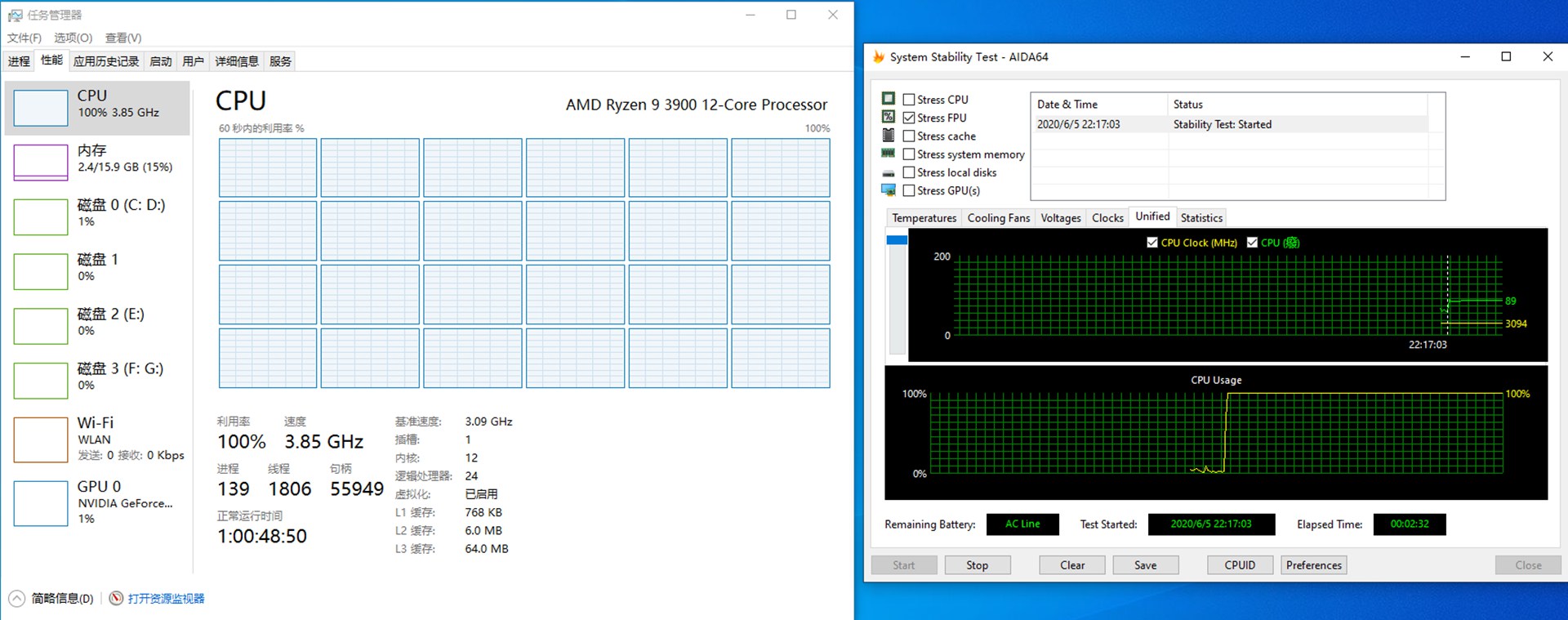Switch to the 详细信息 tab

click(237, 61)
